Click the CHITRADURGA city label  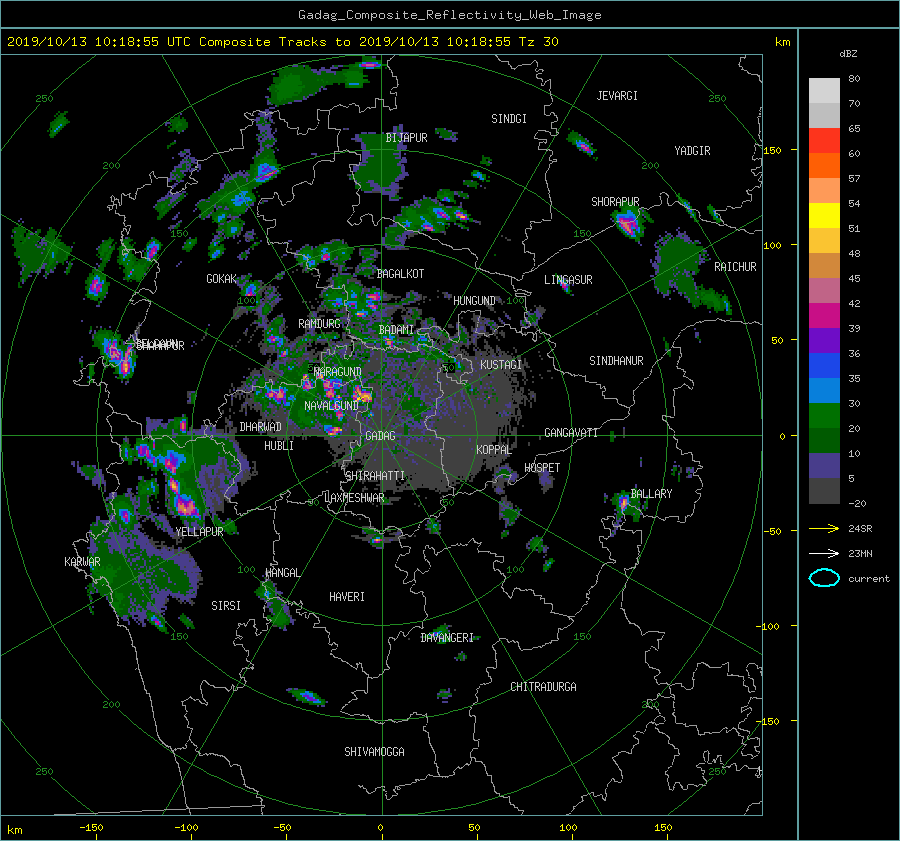(x=543, y=687)
